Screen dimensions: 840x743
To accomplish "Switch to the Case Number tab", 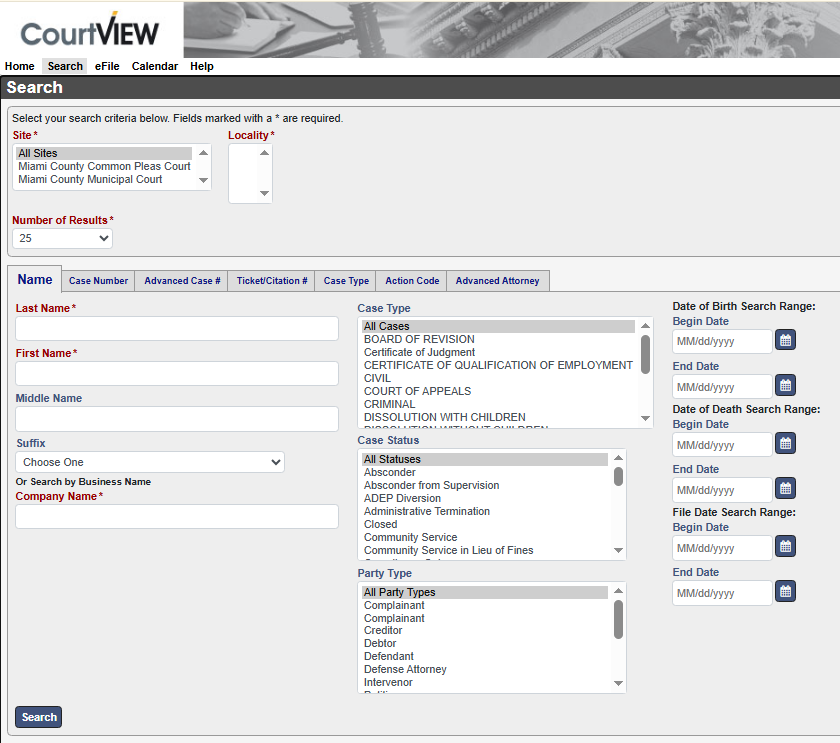I will click(98, 281).
